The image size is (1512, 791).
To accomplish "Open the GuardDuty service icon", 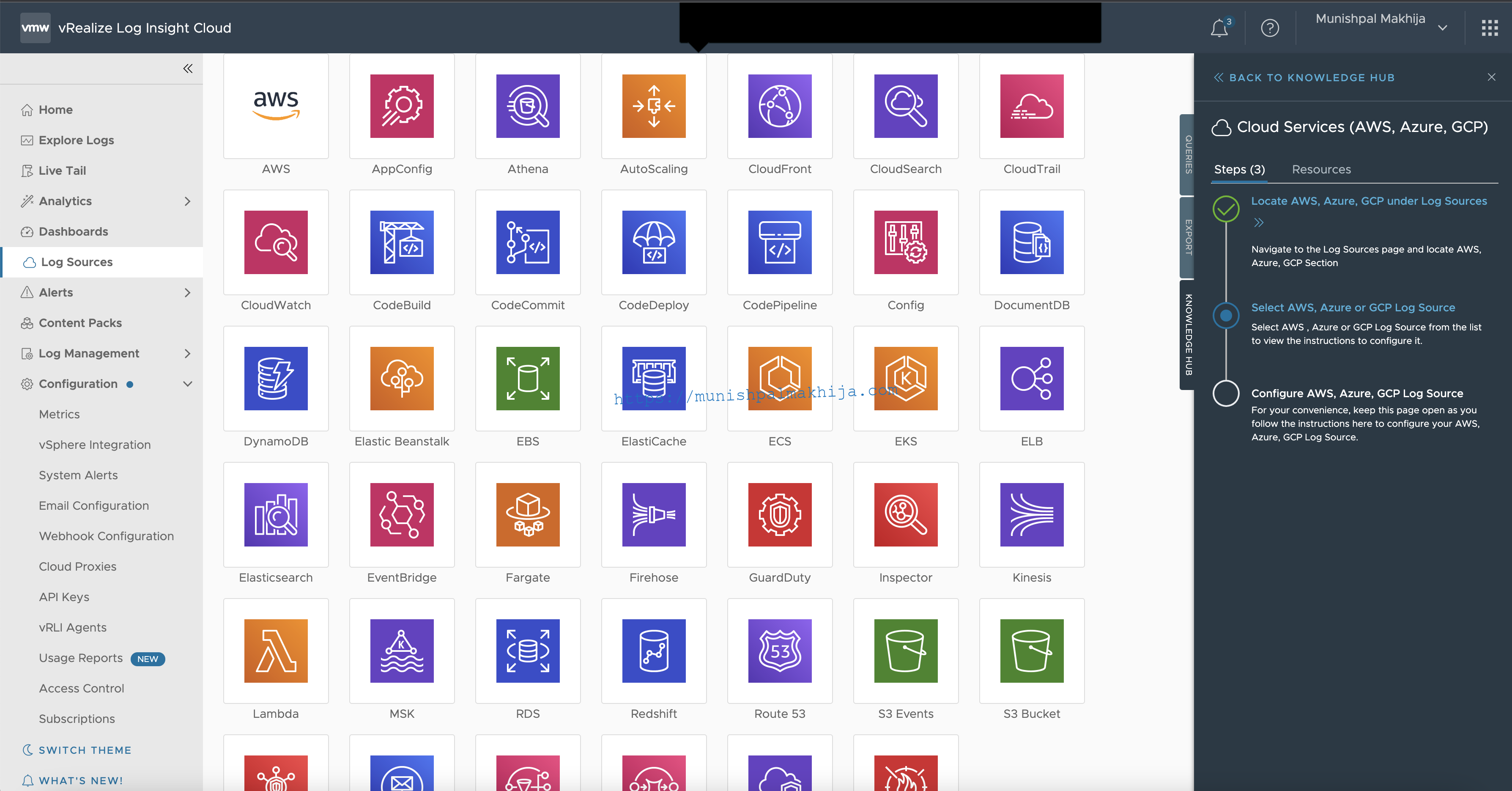I will coord(780,515).
